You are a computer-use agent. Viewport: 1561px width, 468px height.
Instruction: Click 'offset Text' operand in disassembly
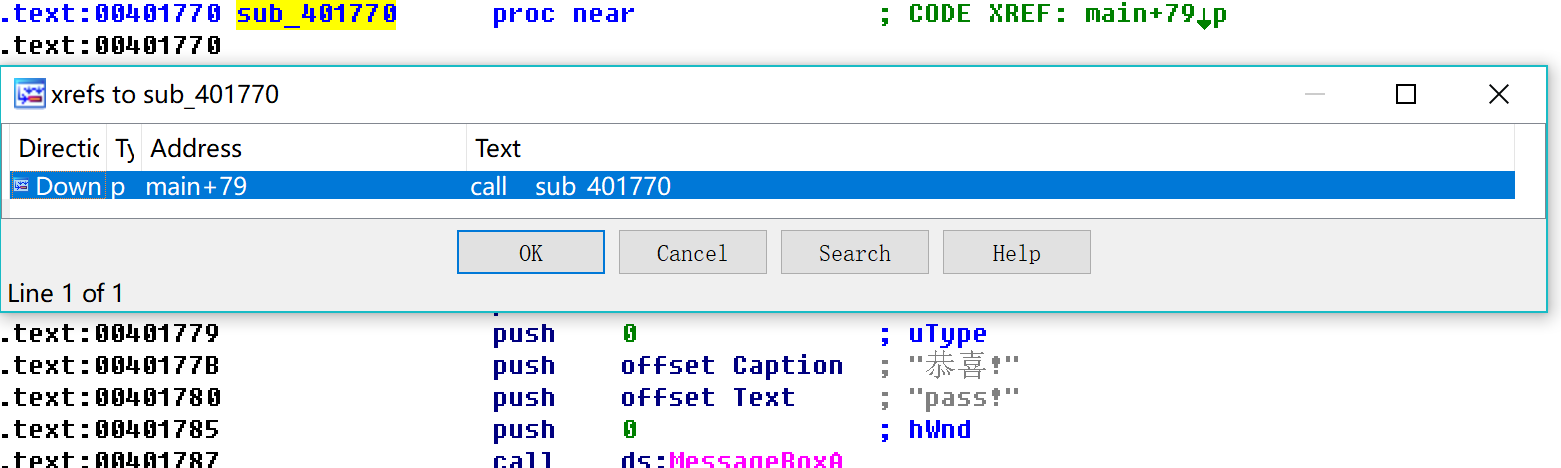point(707,397)
